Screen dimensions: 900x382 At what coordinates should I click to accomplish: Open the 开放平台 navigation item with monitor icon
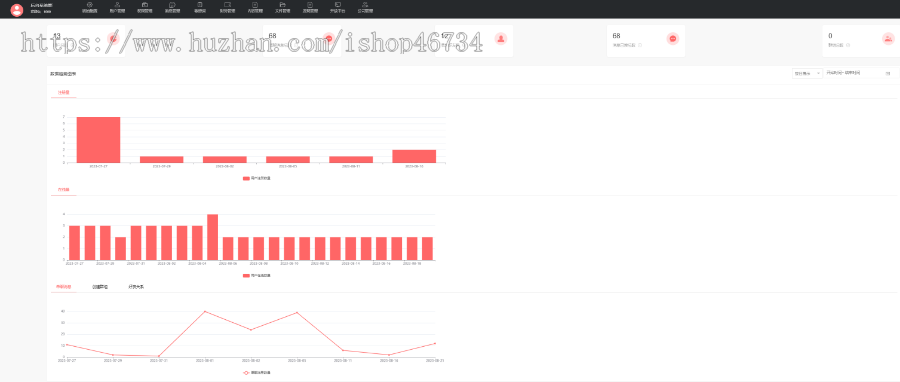pos(338,7)
